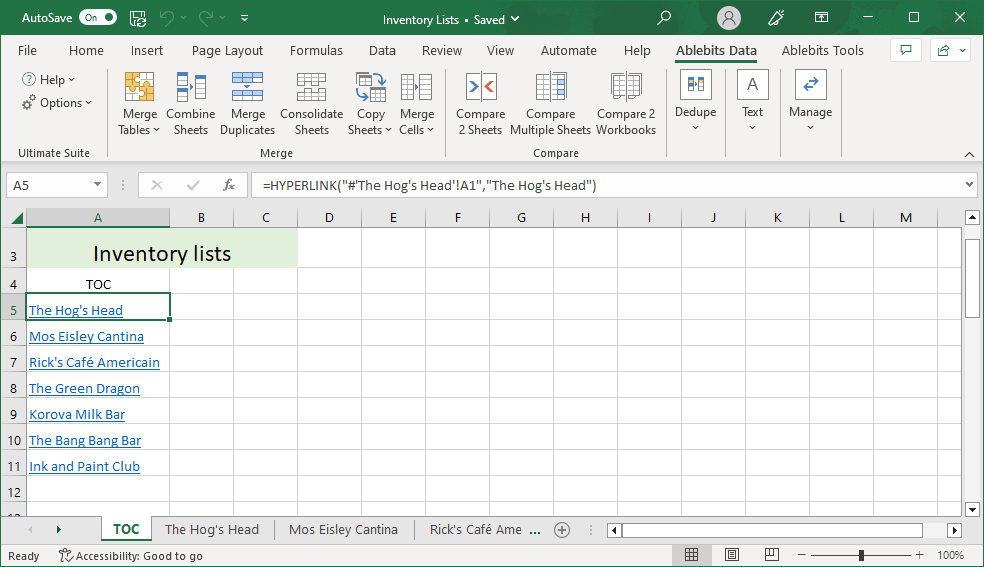The image size is (984, 567).
Task: Click the zoom slider in status bar
Action: pyautogui.click(x=861, y=555)
